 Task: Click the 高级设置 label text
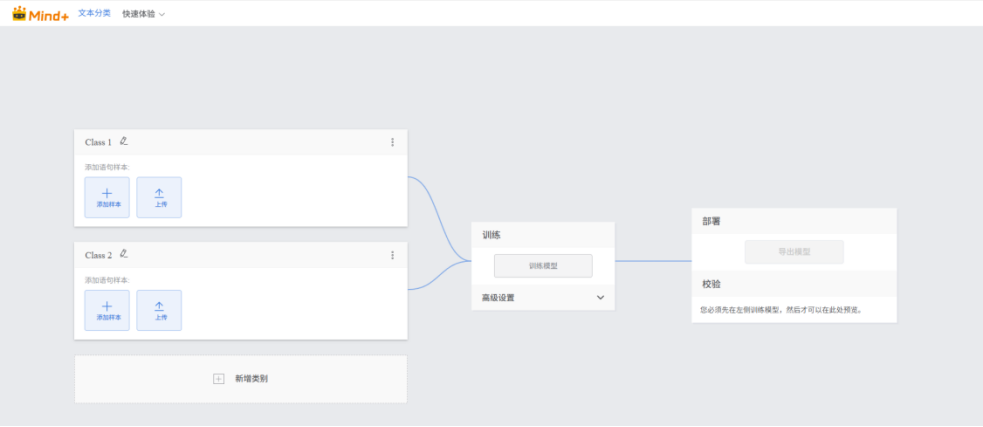pyautogui.click(x=498, y=297)
